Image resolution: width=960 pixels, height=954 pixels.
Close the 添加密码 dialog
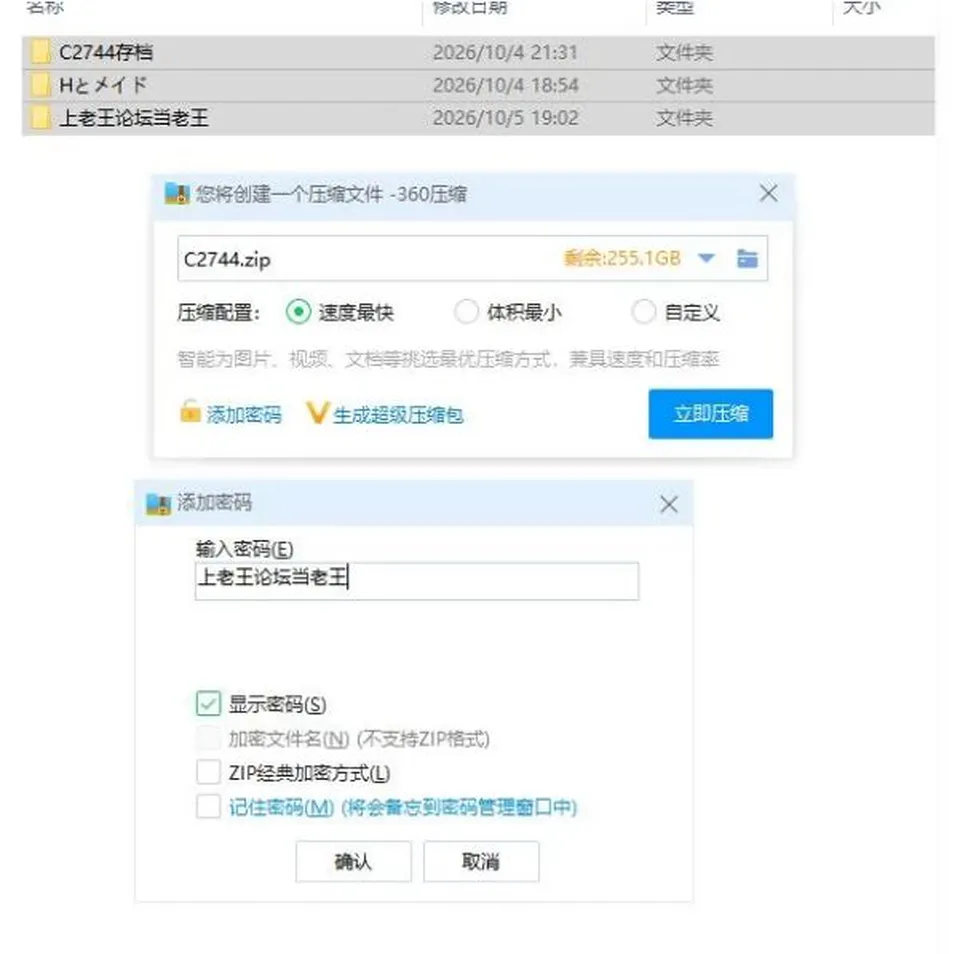669,505
